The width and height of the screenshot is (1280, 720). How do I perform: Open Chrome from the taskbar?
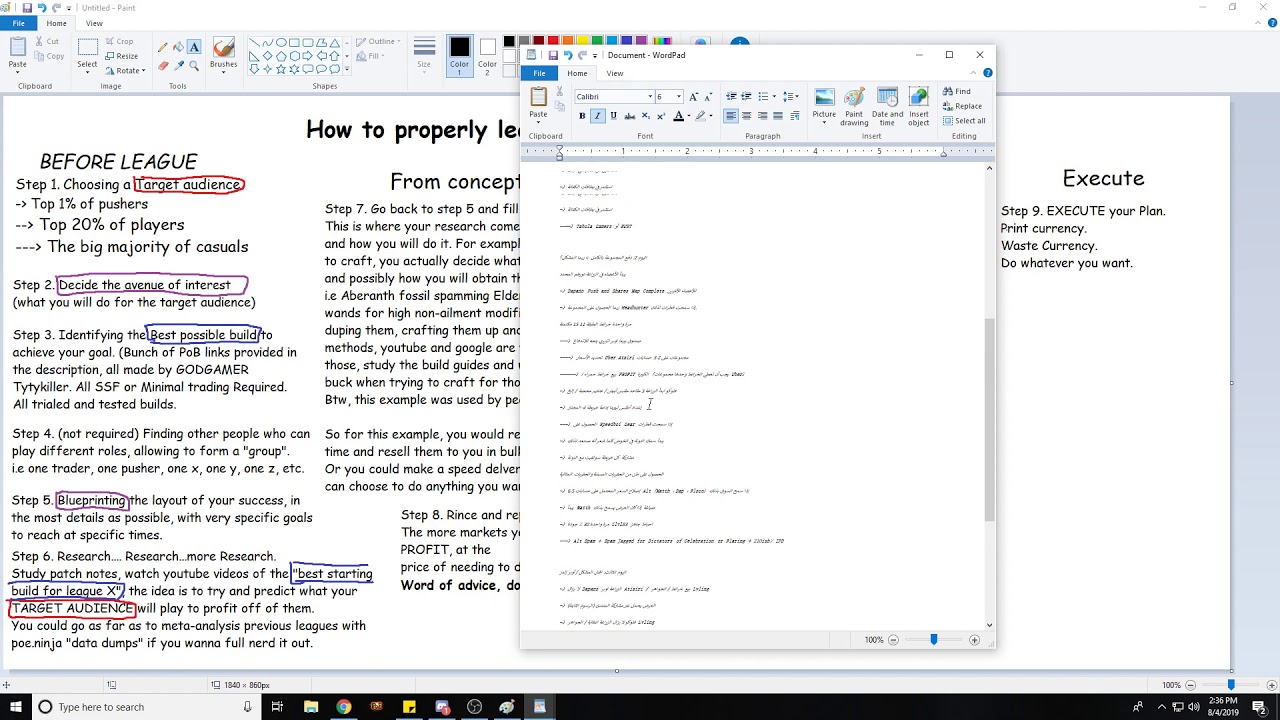343,707
